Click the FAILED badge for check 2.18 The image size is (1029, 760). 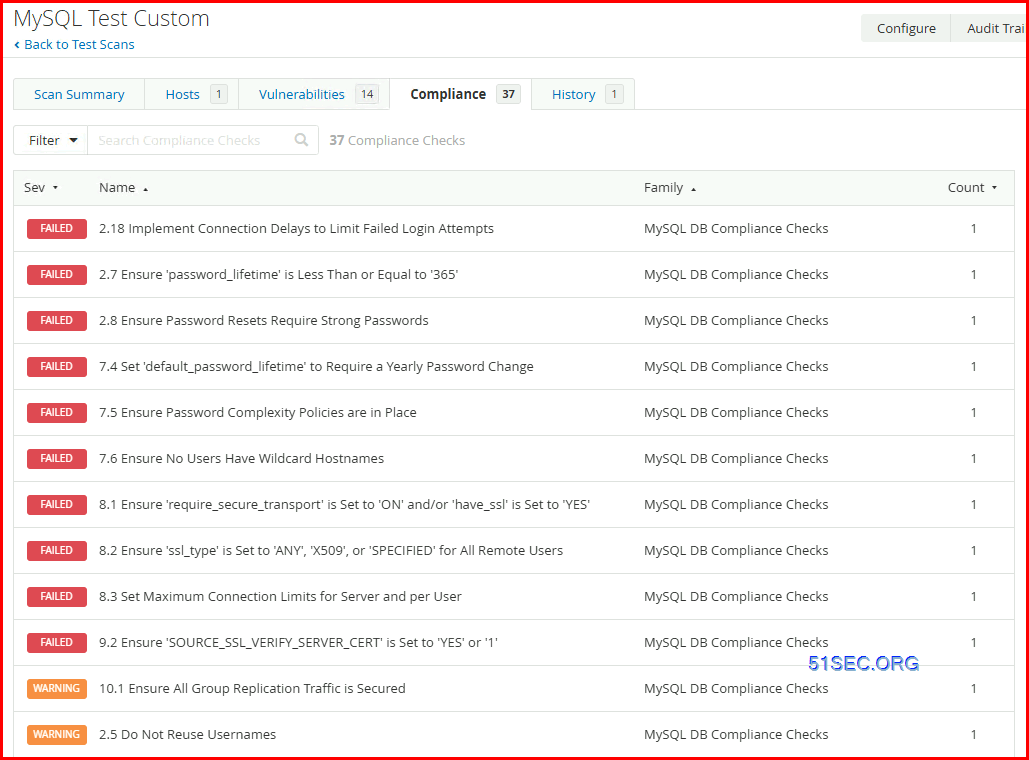(x=56, y=228)
